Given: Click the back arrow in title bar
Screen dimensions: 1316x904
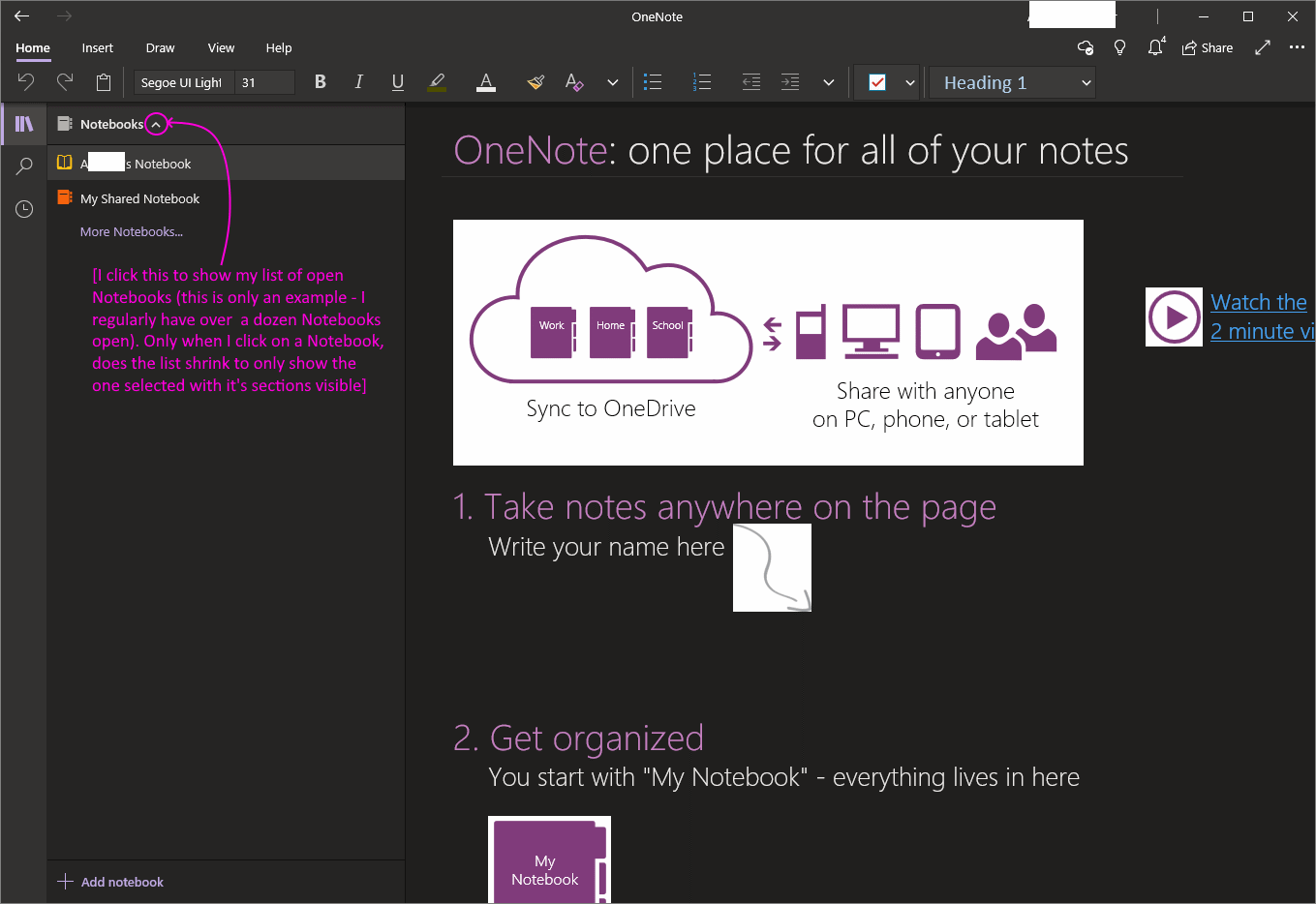Looking at the screenshot, I should [x=21, y=16].
